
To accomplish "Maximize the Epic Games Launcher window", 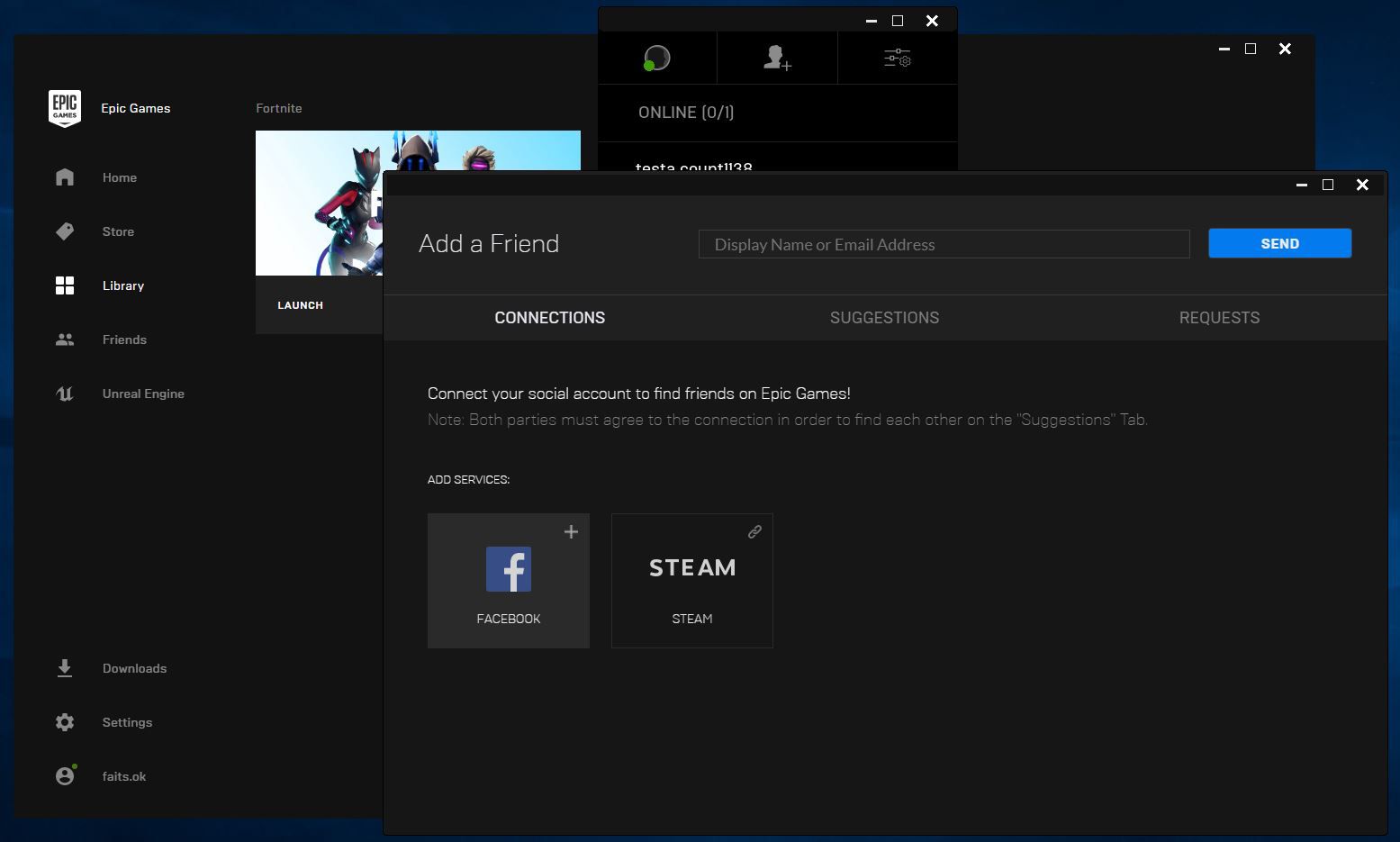I will click(1251, 49).
